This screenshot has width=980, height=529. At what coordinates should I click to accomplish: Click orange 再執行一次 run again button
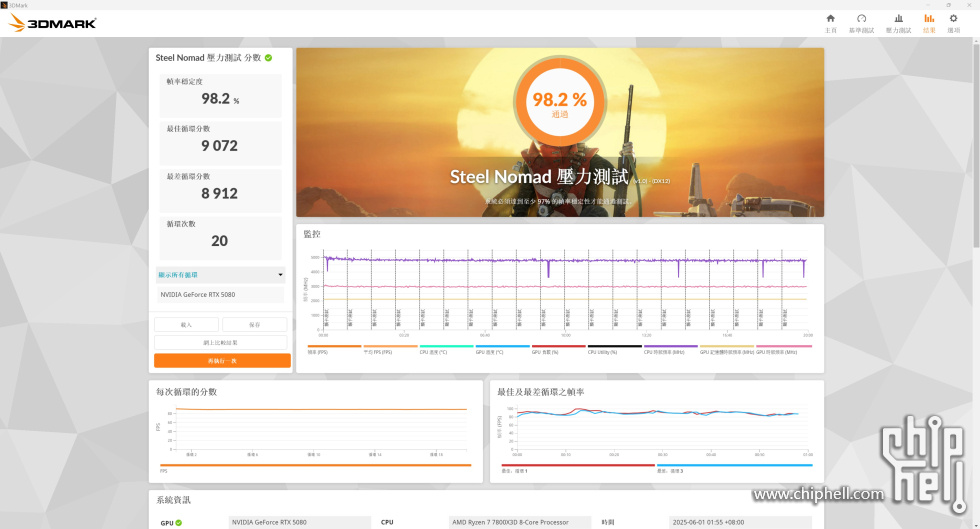click(222, 361)
